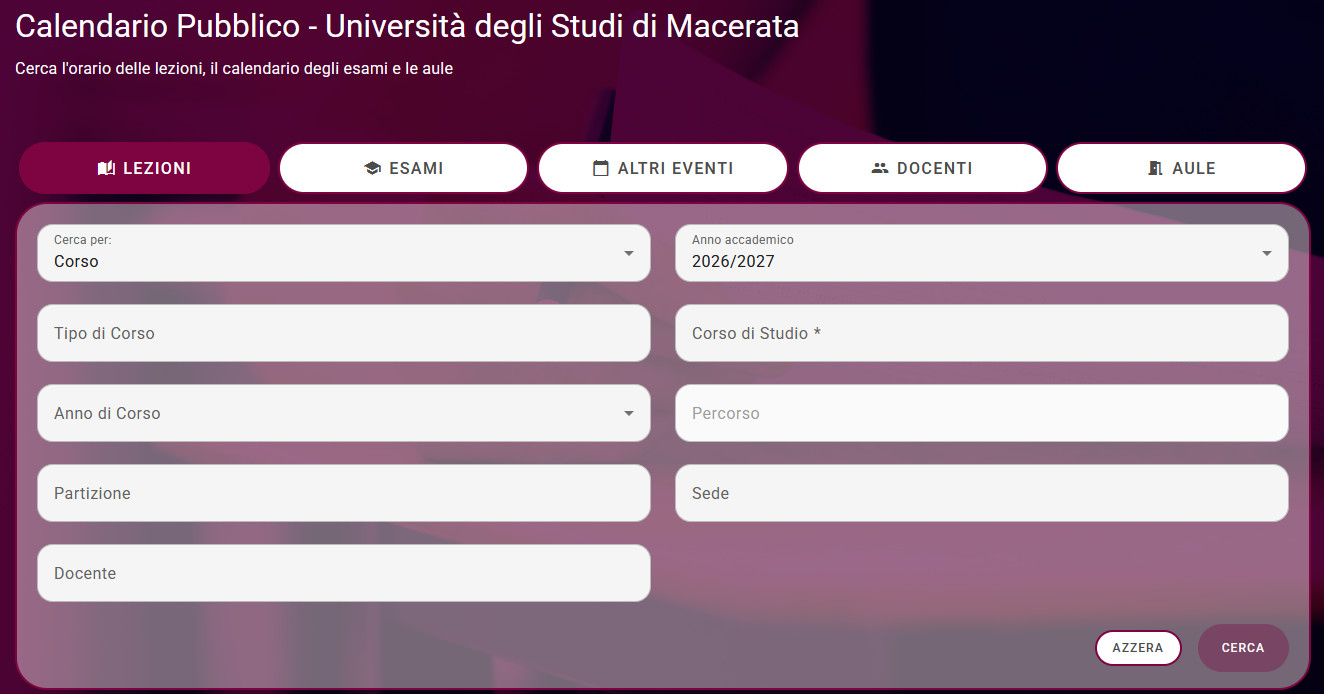Click the open book icon on Lezioni
This screenshot has width=1324, height=694.
(106, 168)
